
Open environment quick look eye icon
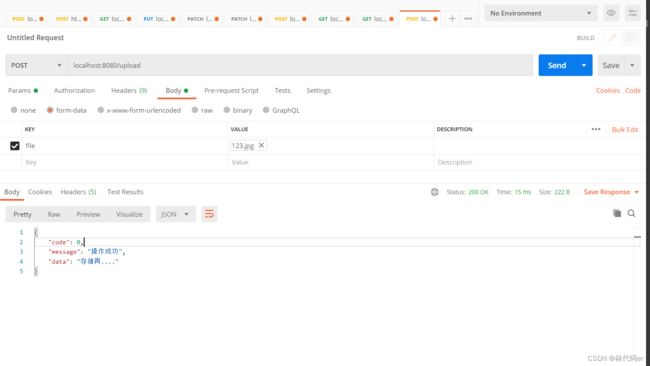tap(611, 13)
